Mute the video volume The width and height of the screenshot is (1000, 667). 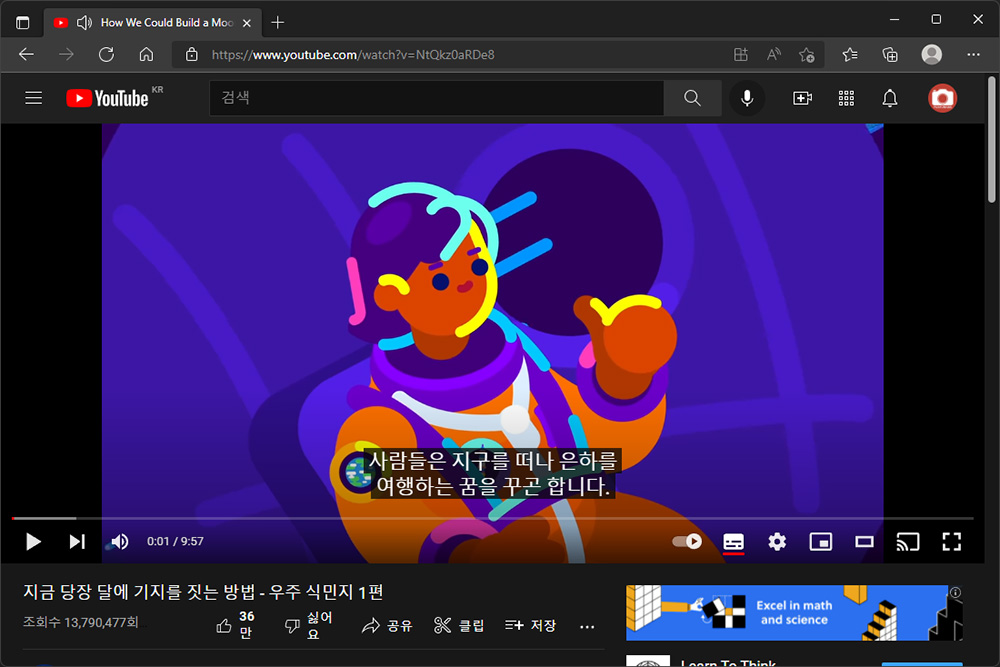tap(119, 541)
